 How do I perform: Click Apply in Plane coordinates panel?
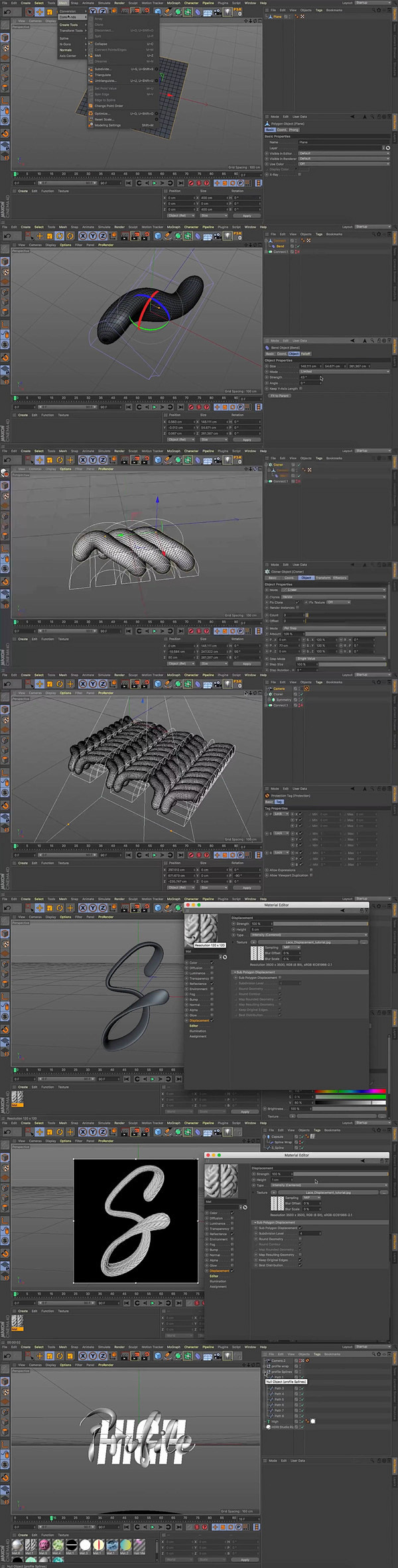247,215
